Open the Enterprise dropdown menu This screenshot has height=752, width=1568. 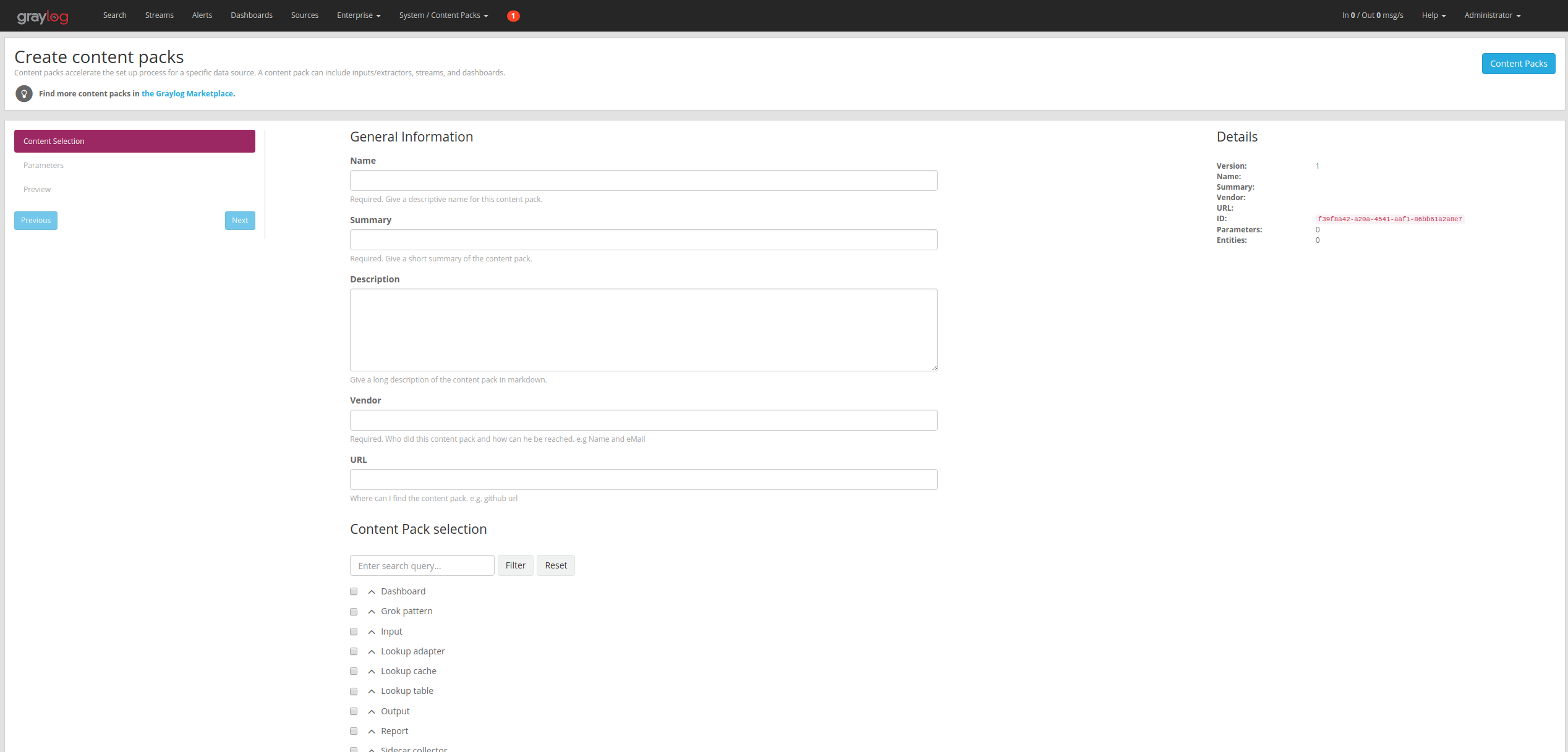pyautogui.click(x=358, y=15)
